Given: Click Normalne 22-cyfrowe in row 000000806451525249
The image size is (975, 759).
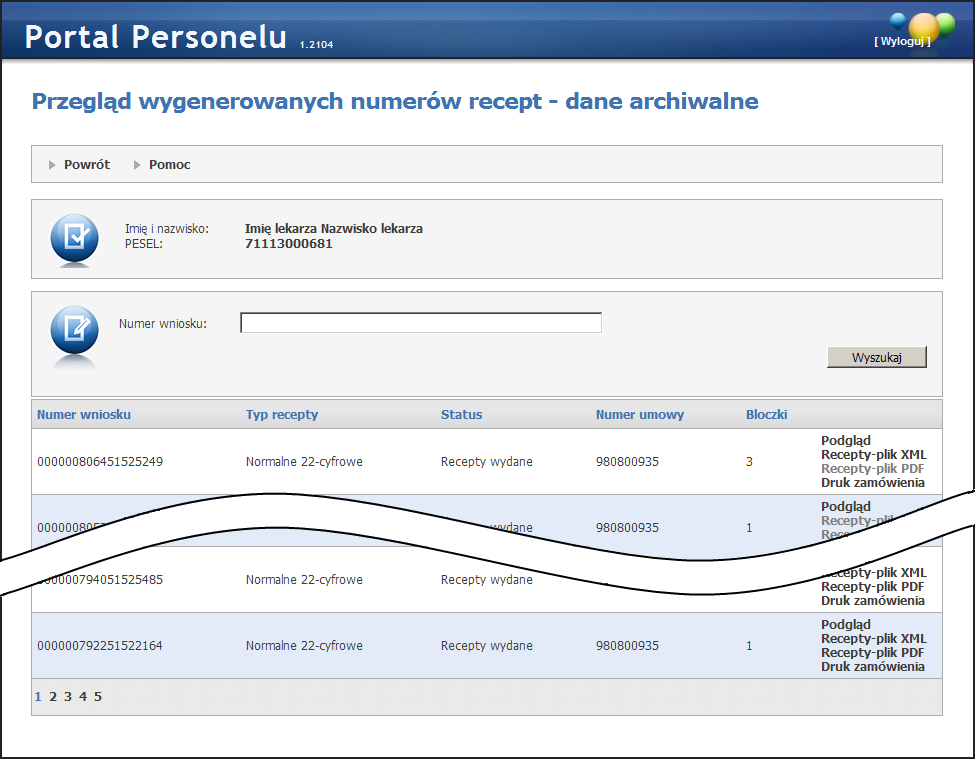Looking at the screenshot, I should click(304, 462).
